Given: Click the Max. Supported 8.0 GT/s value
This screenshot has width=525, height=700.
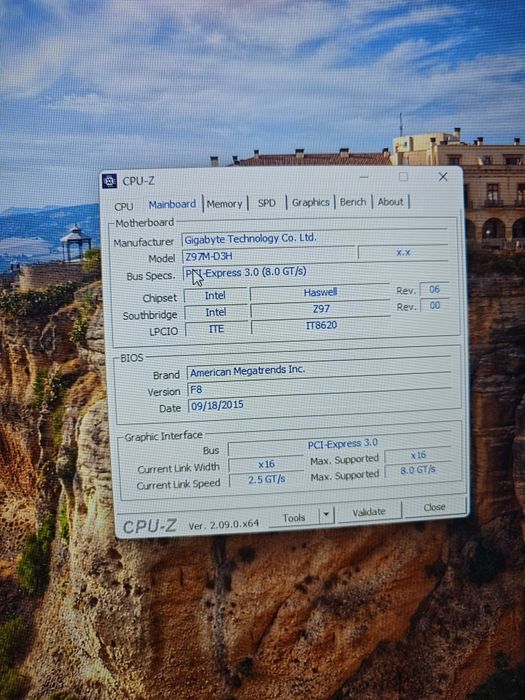Looking at the screenshot, I should [x=418, y=470].
